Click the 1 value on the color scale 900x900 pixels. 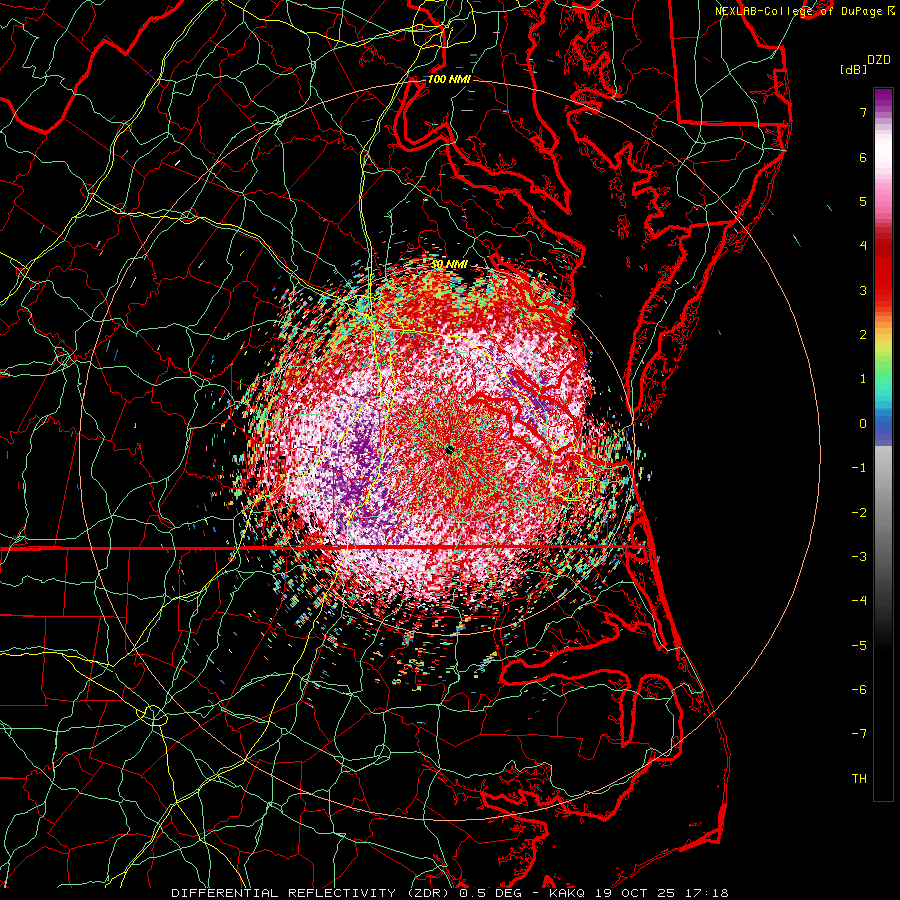coord(863,379)
